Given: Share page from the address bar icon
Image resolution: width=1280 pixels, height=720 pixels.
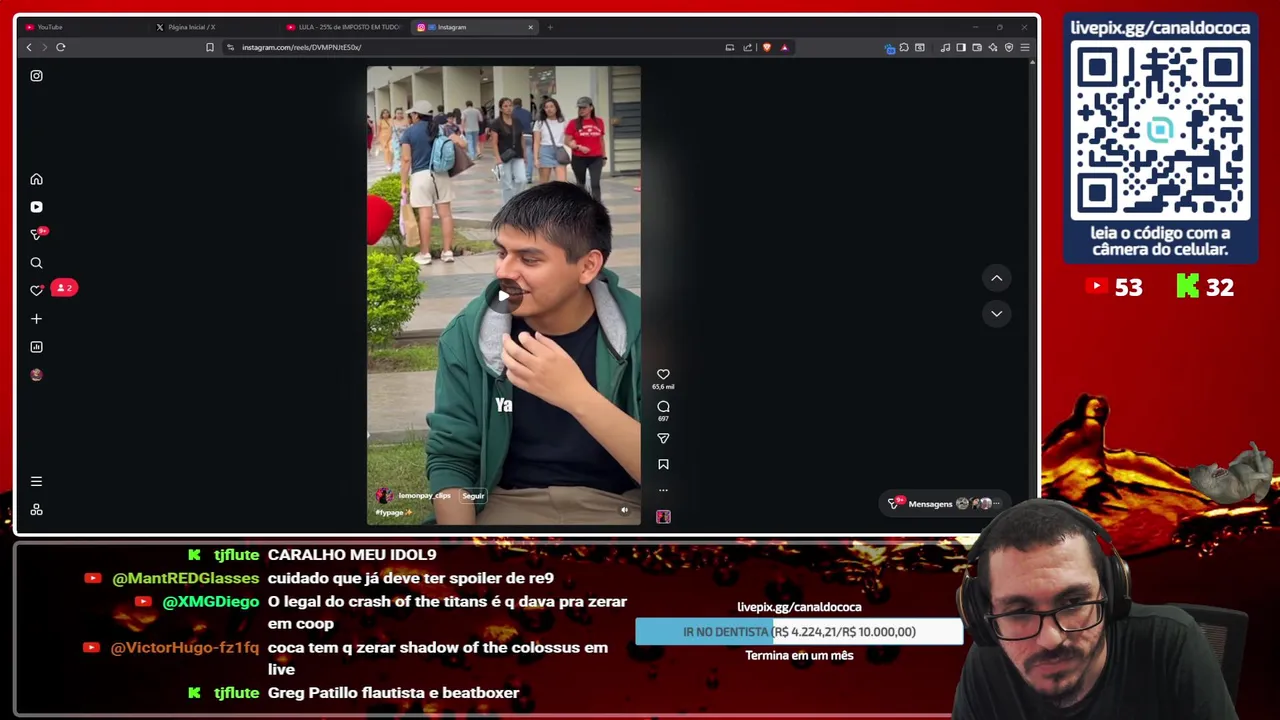Looking at the screenshot, I should [x=747, y=47].
